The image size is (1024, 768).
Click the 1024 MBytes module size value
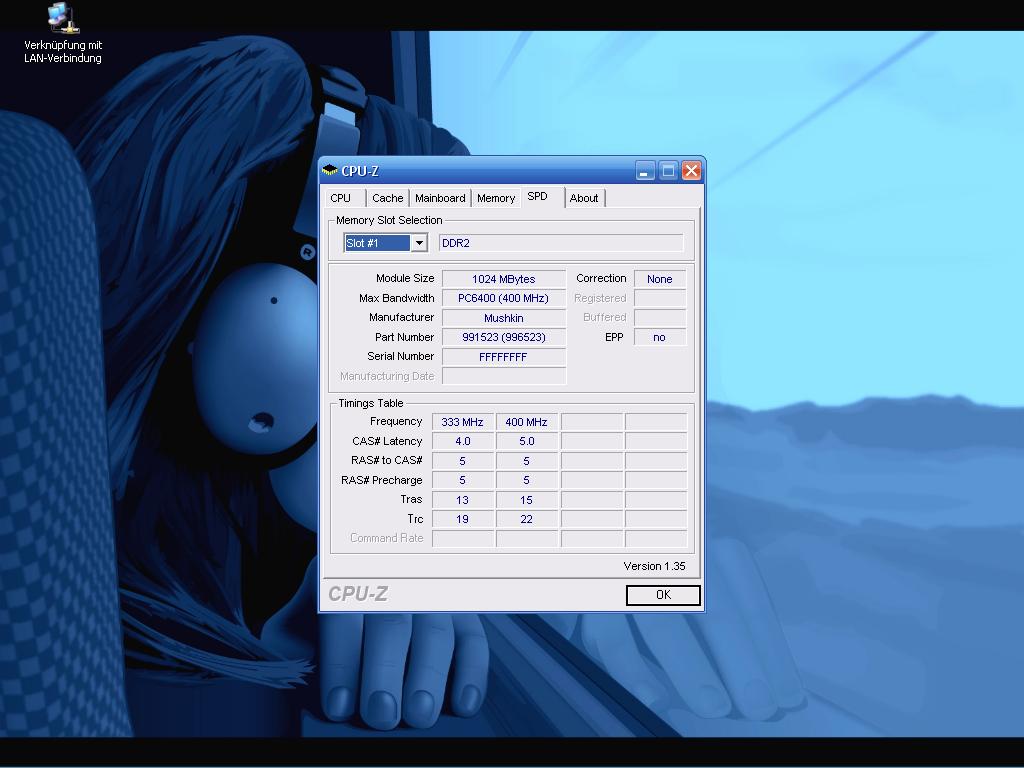[504, 279]
